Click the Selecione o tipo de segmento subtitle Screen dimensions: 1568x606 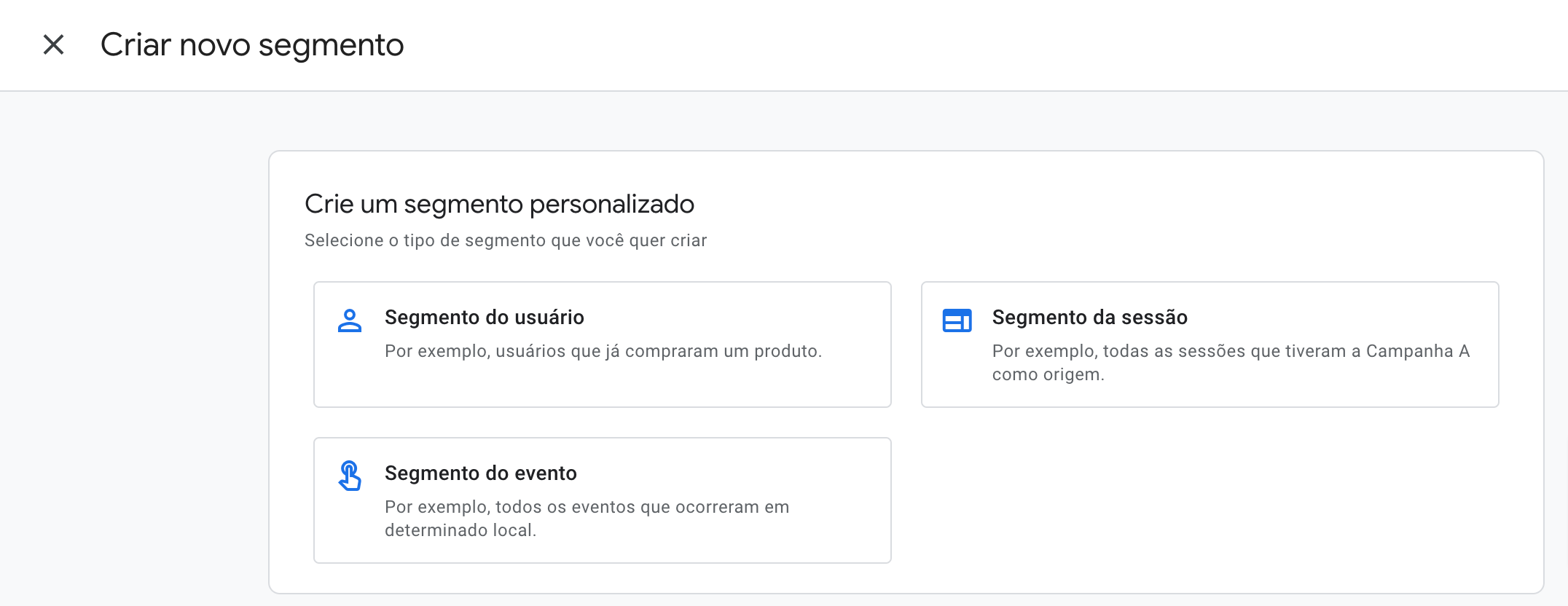tap(505, 240)
